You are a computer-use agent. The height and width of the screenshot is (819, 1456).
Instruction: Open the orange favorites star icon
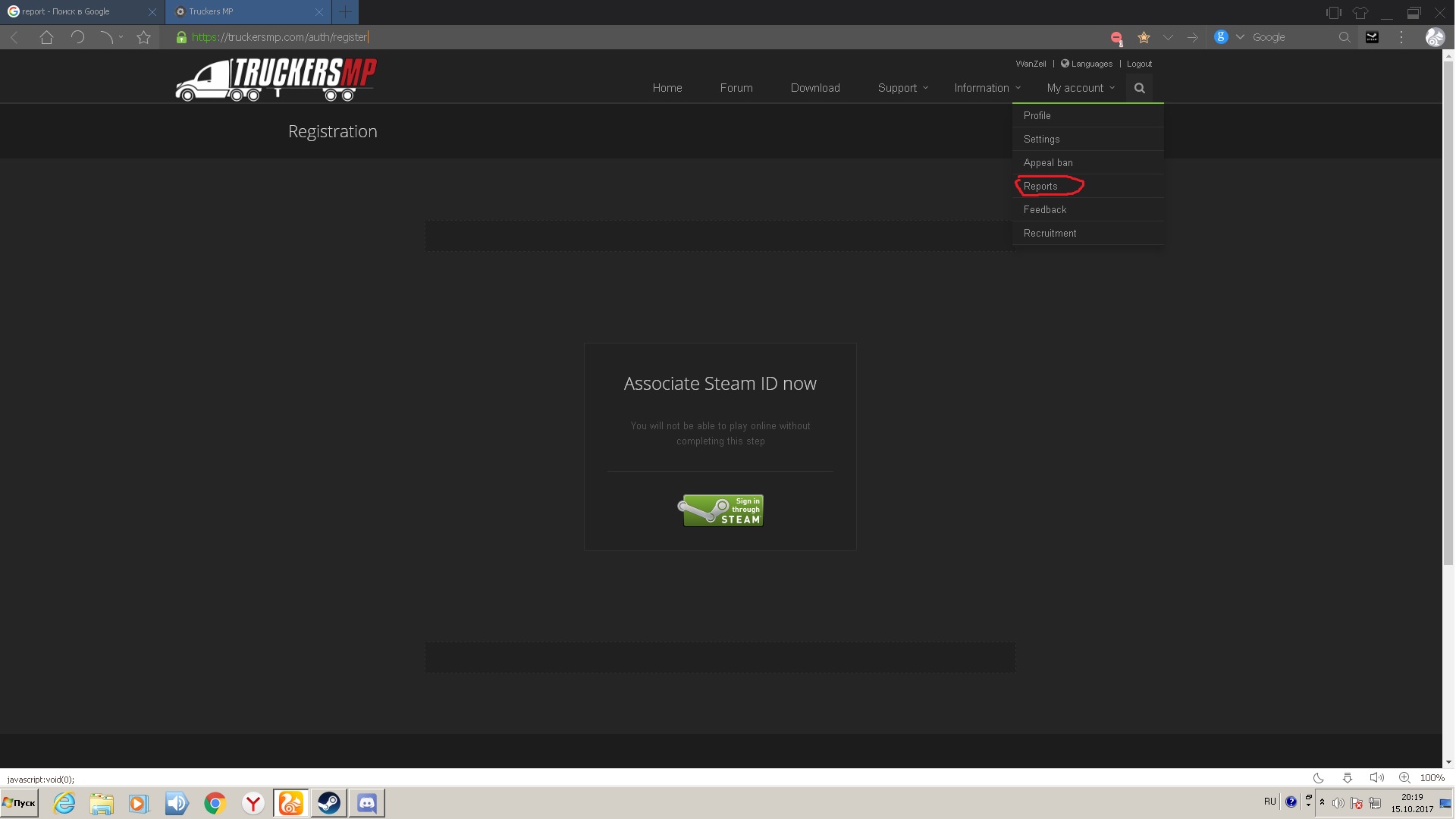pos(1144,37)
